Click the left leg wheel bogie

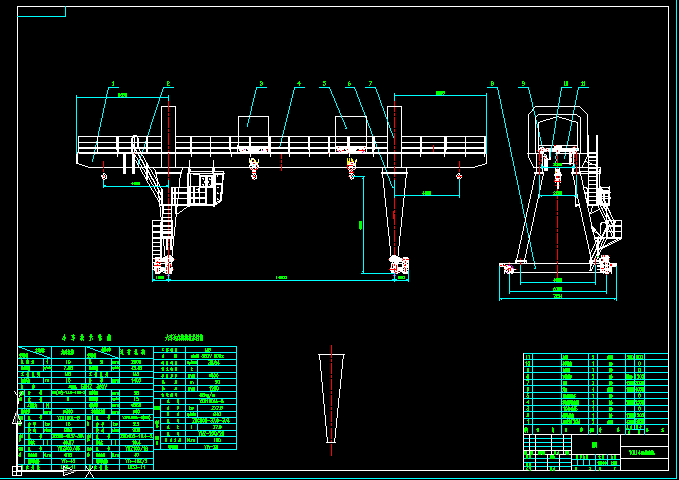click(163, 265)
